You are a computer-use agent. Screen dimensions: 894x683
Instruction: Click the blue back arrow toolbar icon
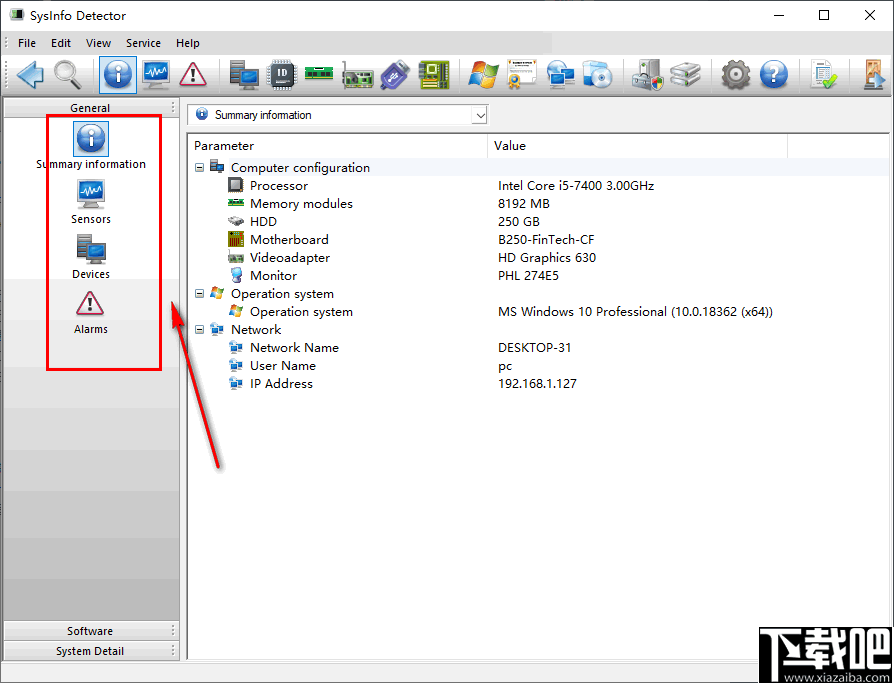(x=30, y=75)
